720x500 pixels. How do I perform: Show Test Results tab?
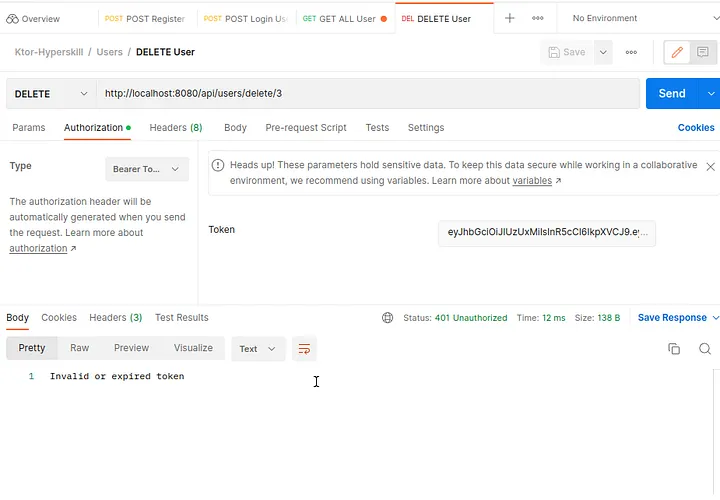pos(181,318)
